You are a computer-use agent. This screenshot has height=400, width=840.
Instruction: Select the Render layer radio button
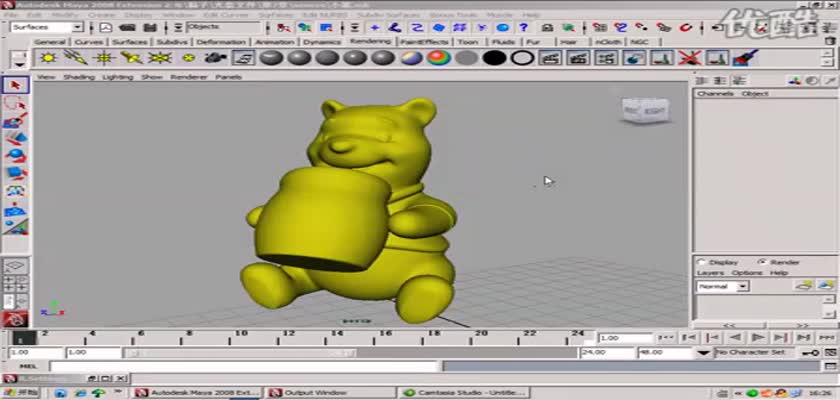[762, 262]
